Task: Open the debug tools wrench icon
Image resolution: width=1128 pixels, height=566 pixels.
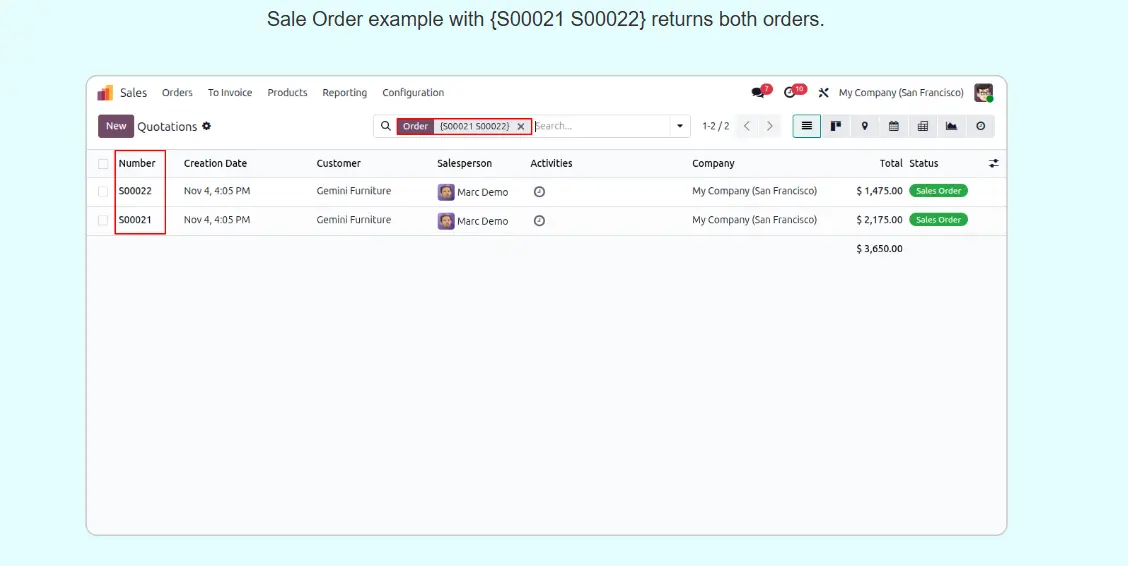Action: [x=824, y=93]
